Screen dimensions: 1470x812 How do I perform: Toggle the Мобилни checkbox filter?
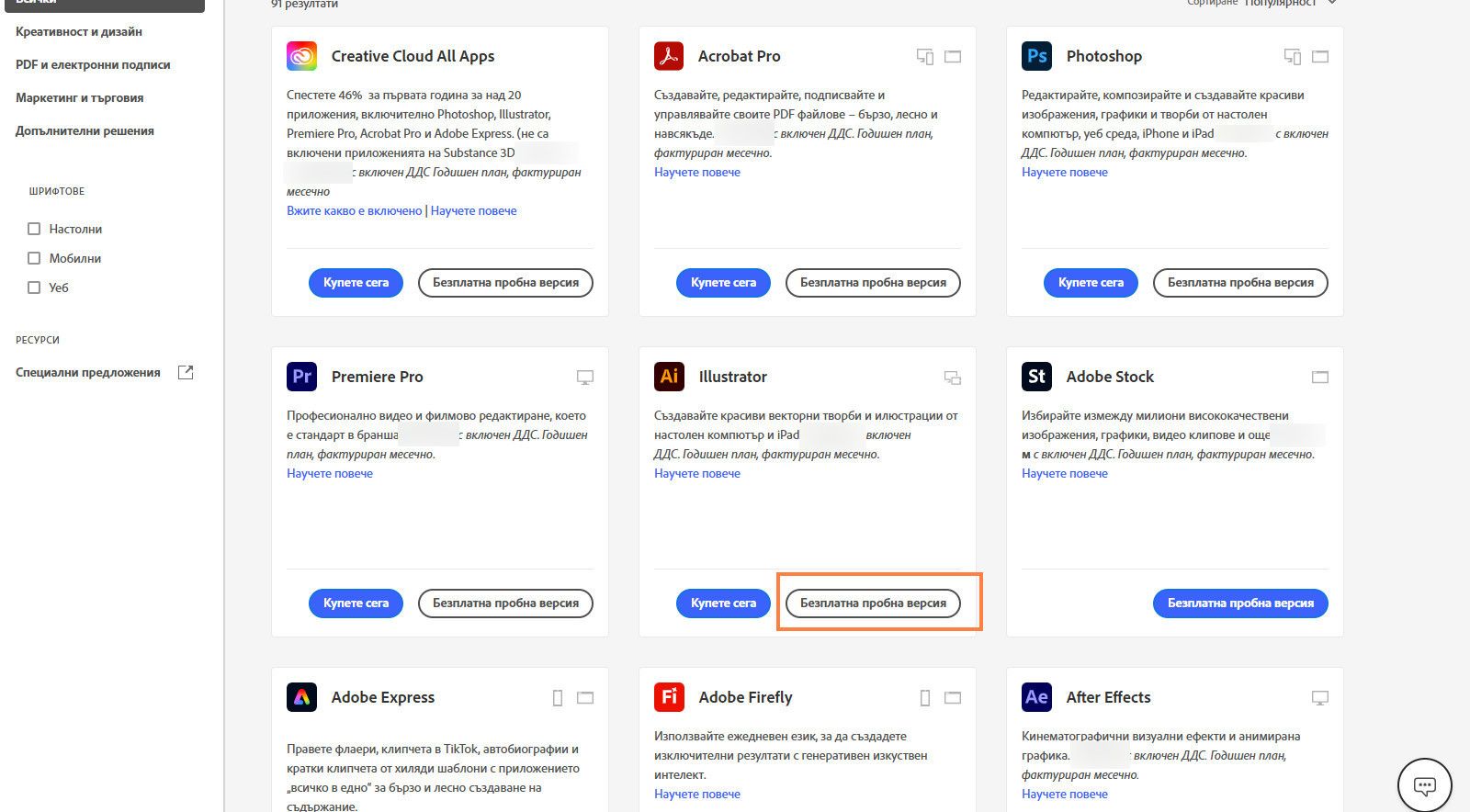34,258
